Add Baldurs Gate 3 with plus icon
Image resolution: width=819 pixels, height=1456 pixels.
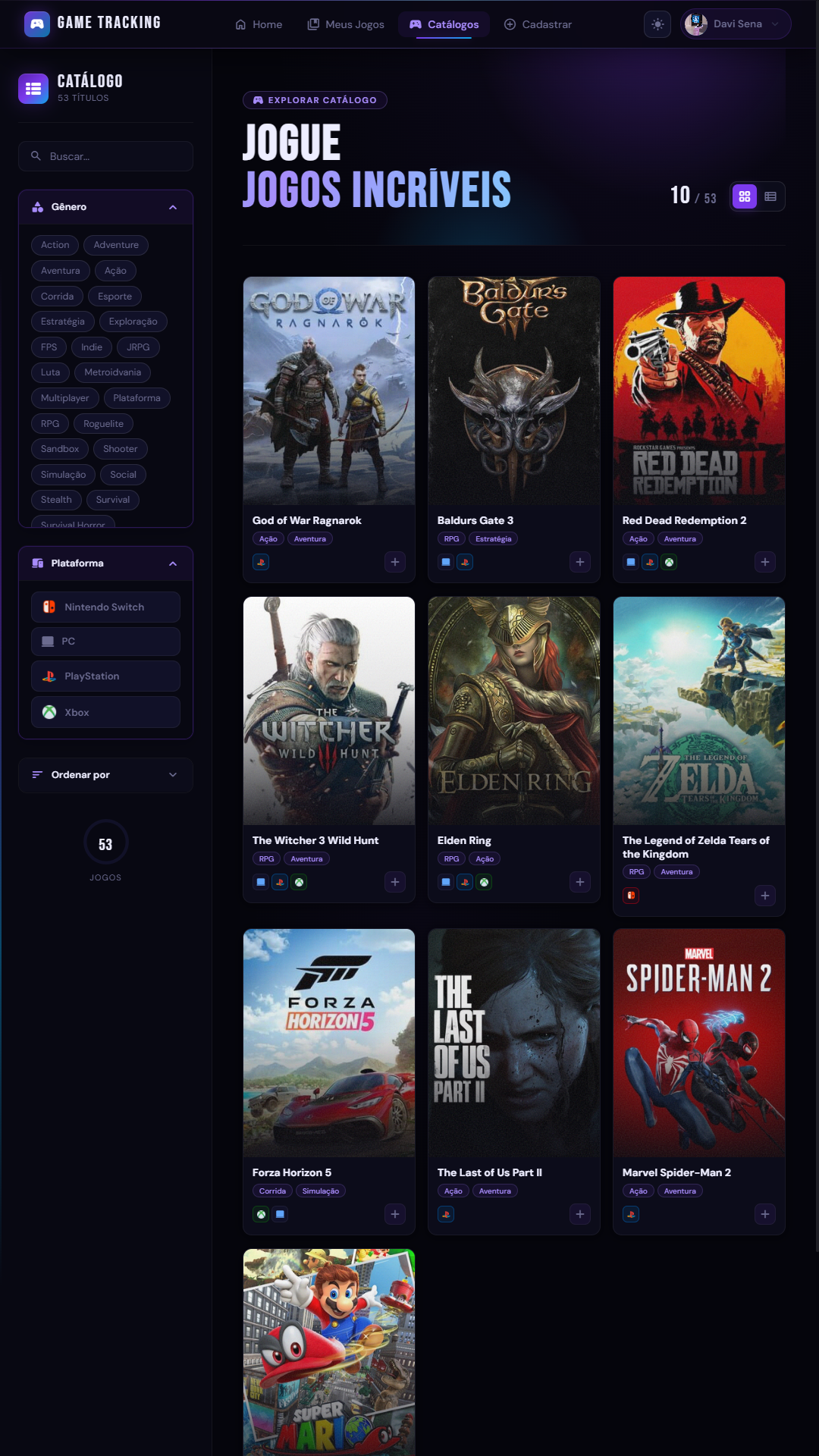[x=580, y=562]
